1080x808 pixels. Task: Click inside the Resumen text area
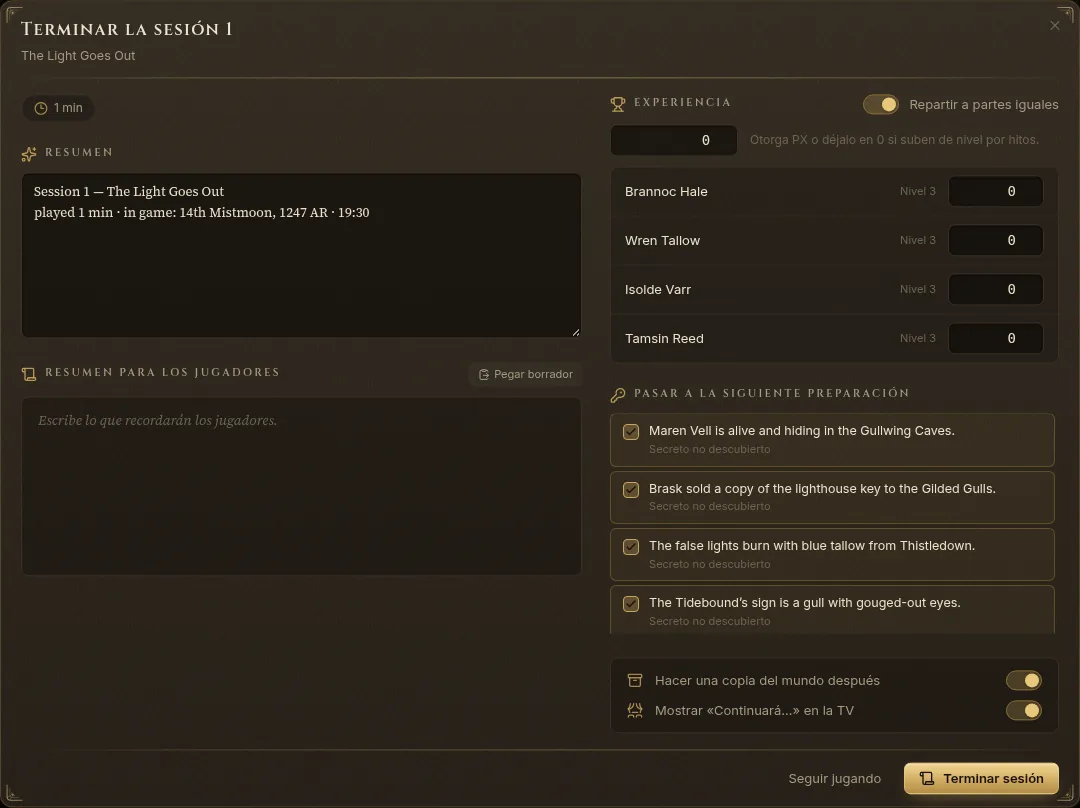point(301,256)
